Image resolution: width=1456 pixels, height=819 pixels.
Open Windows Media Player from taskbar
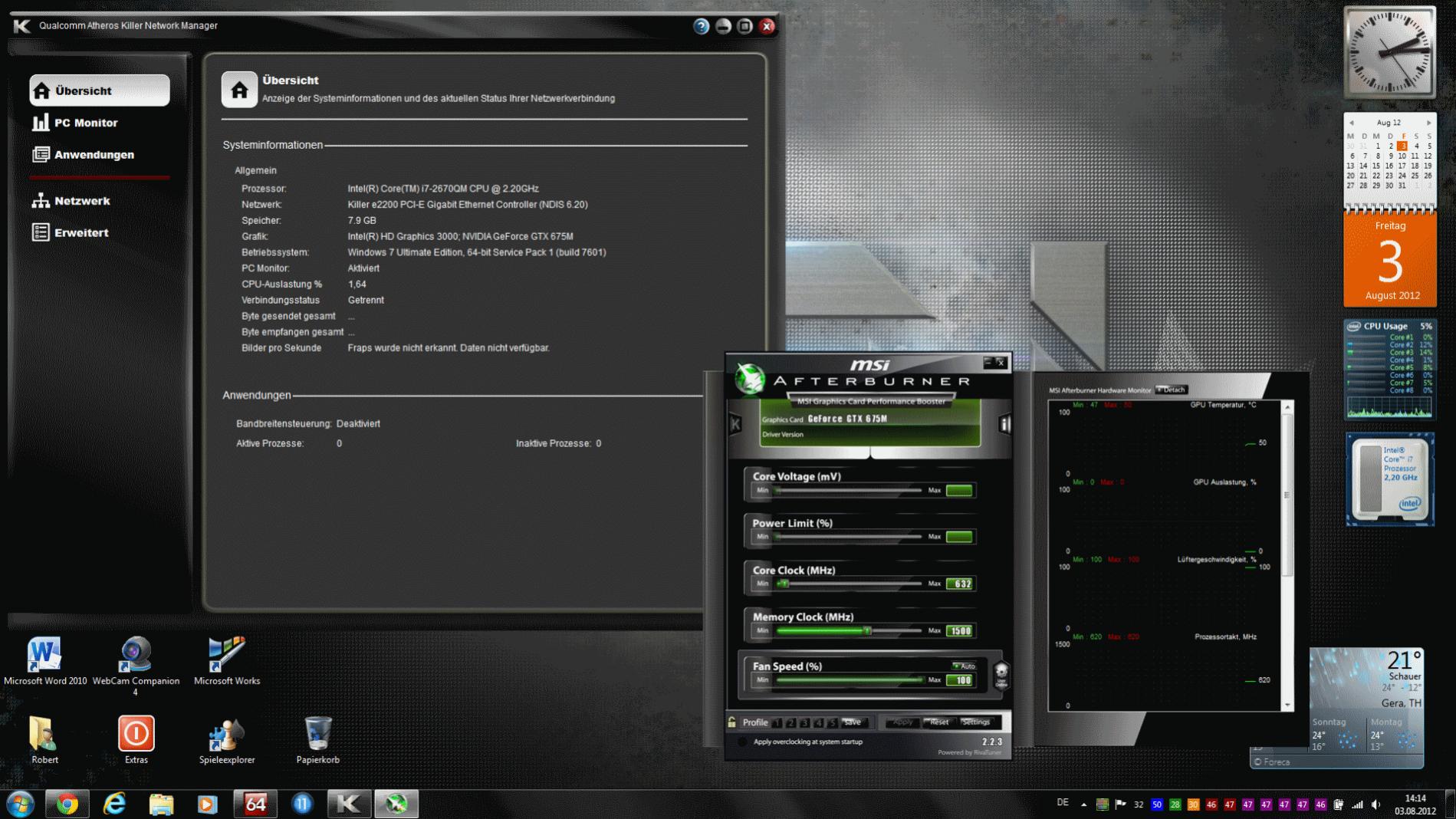click(208, 804)
